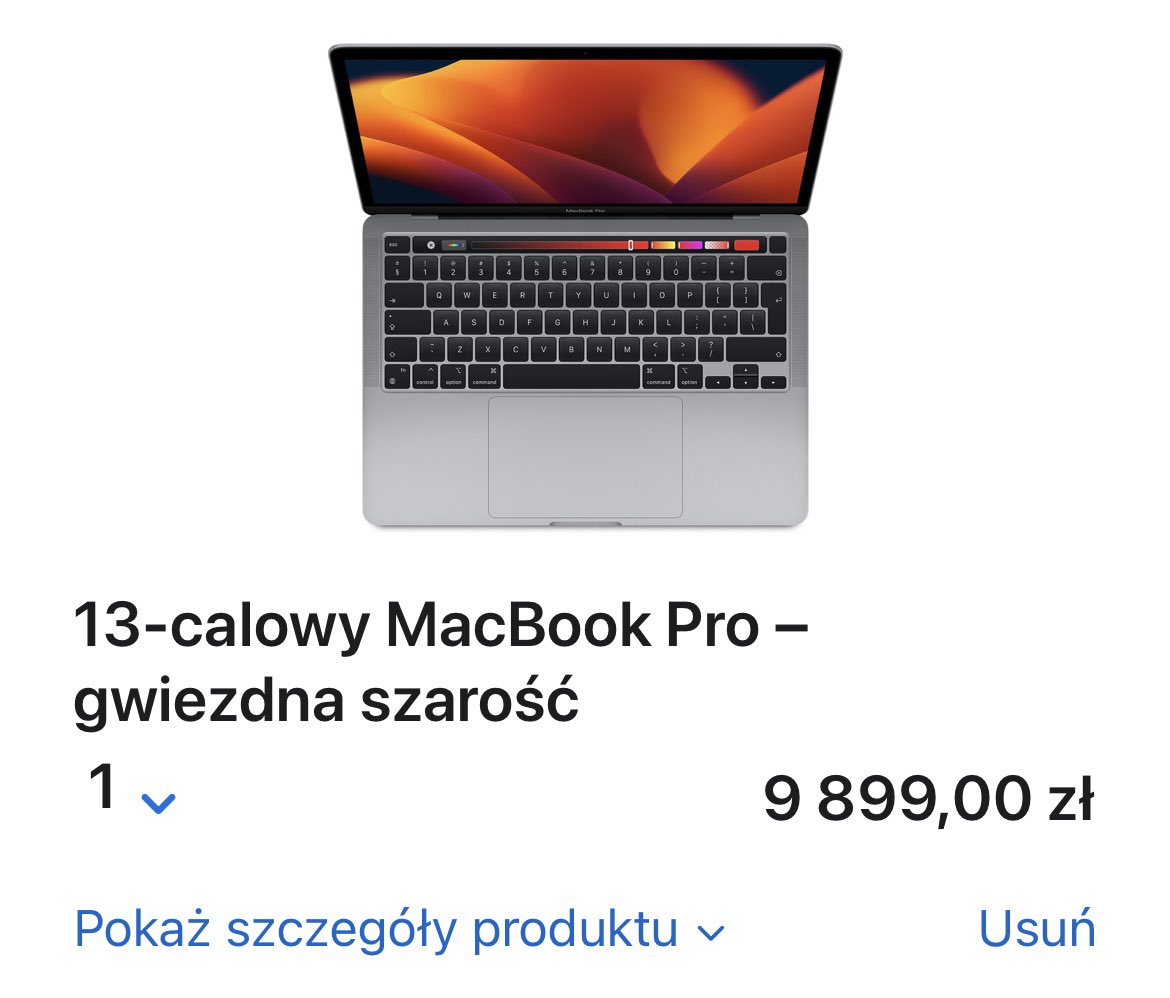The image size is (1170, 998).
Task: Click chevron beside "Pokaż szczegóły produktu"
Action: pyautogui.click(x=710, y=933)
